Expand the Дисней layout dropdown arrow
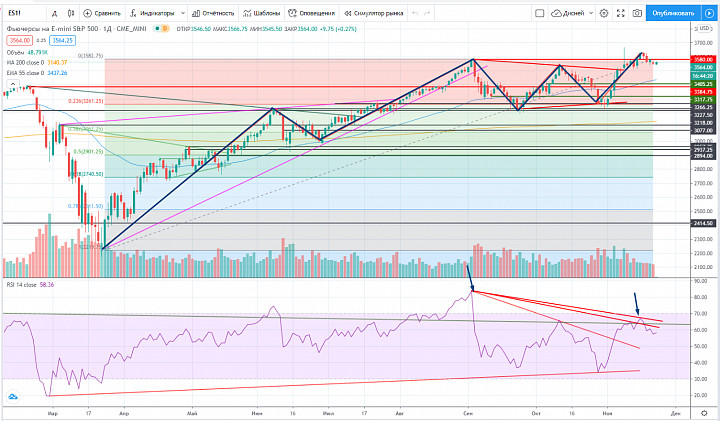Image resolution: width=720 pixels, height=421 pixels. point(591,13)
